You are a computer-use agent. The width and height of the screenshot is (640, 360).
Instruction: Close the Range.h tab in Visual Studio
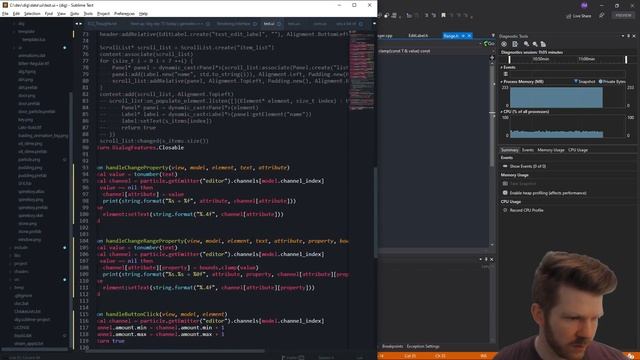coord(469,36)
